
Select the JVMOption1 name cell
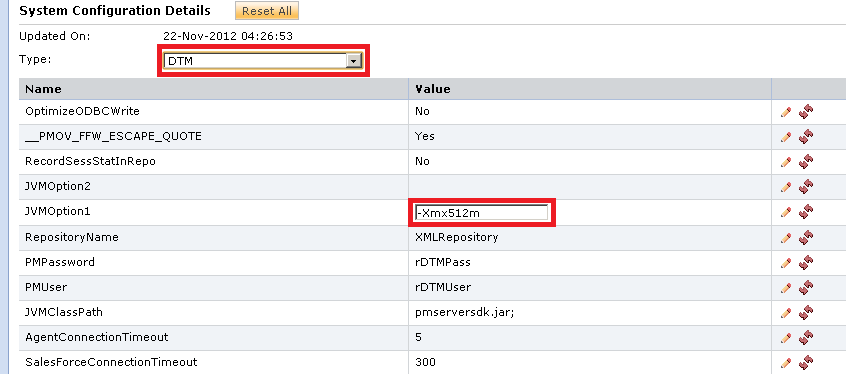pyautogui.click(x=214, y=212)
